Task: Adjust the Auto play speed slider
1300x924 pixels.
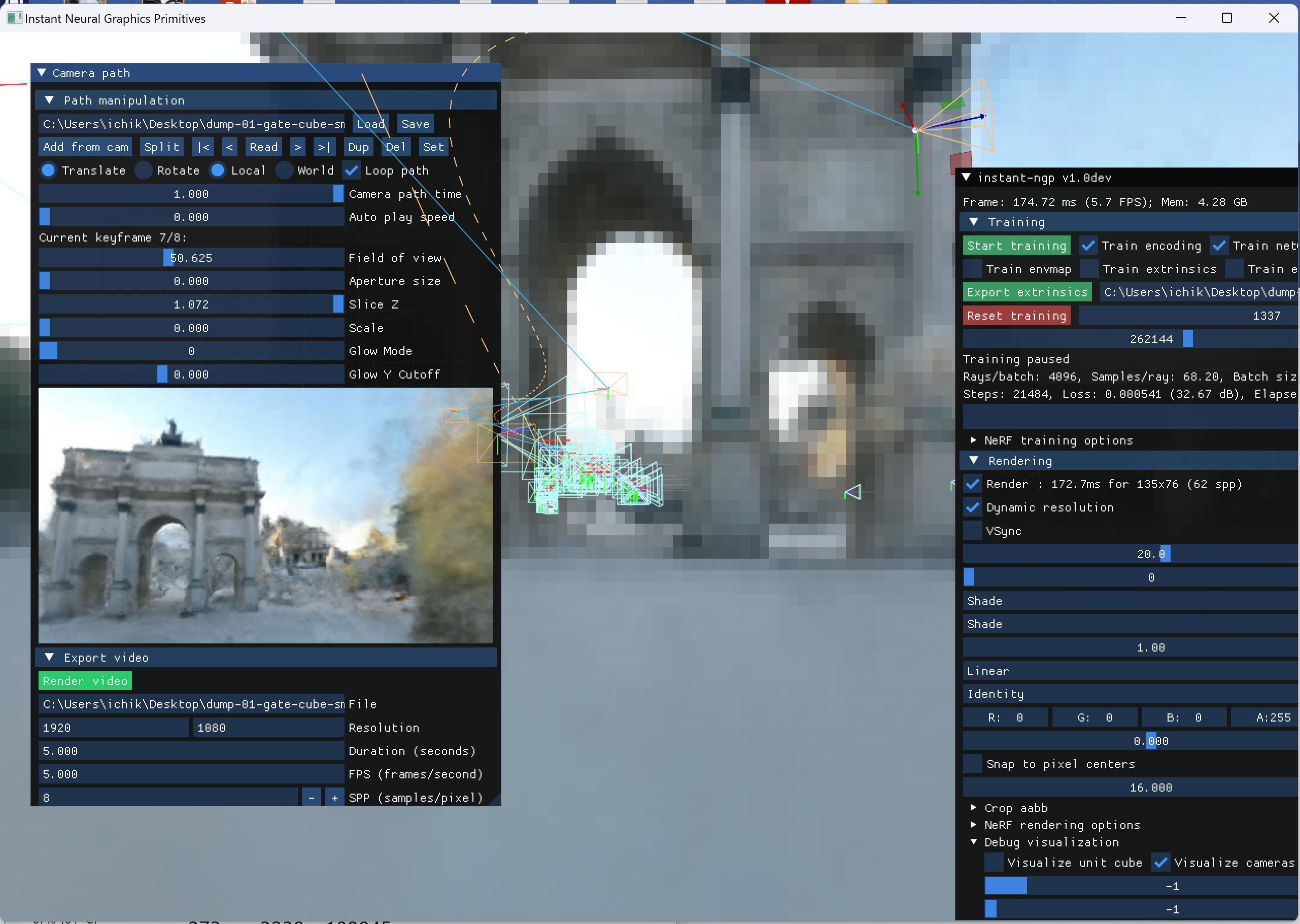Action: [191, 217]
